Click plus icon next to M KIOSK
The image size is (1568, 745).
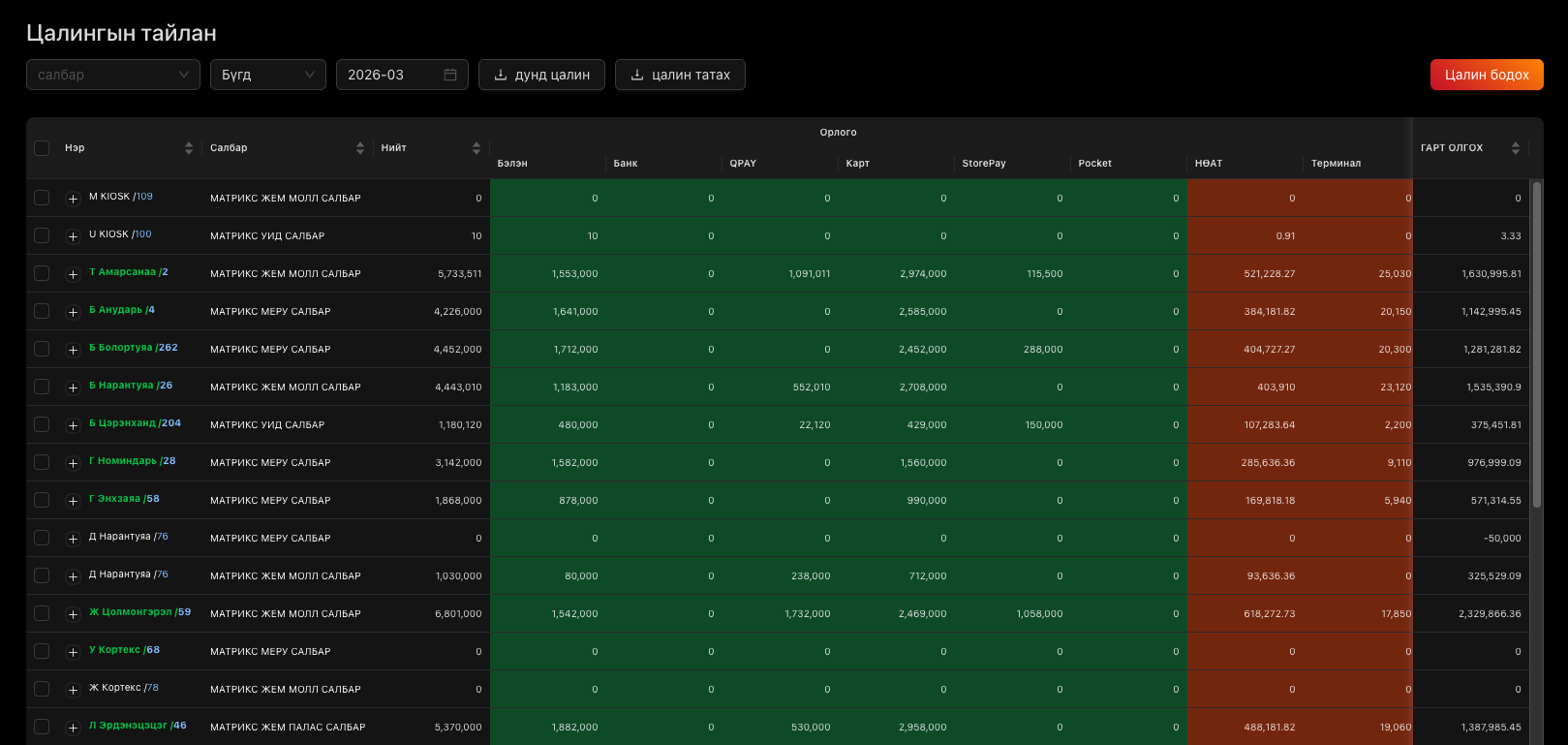coord(73,199)
